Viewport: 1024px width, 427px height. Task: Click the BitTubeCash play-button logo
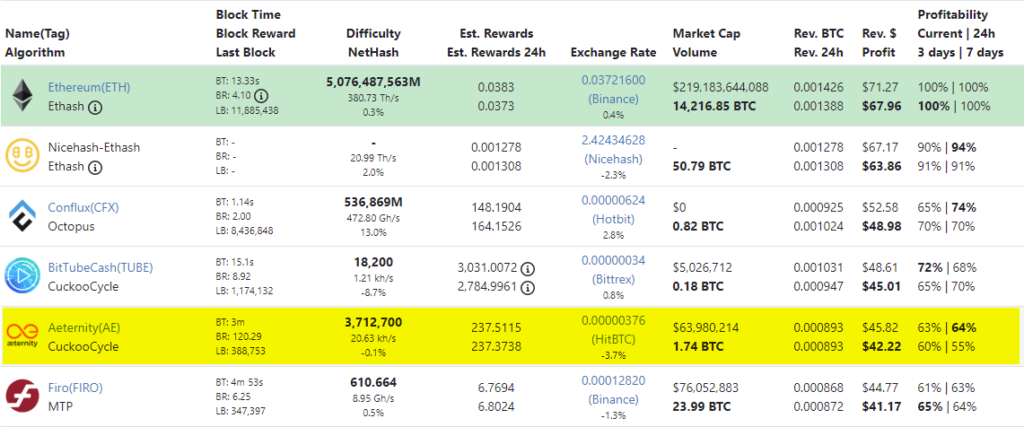(22, 276)
